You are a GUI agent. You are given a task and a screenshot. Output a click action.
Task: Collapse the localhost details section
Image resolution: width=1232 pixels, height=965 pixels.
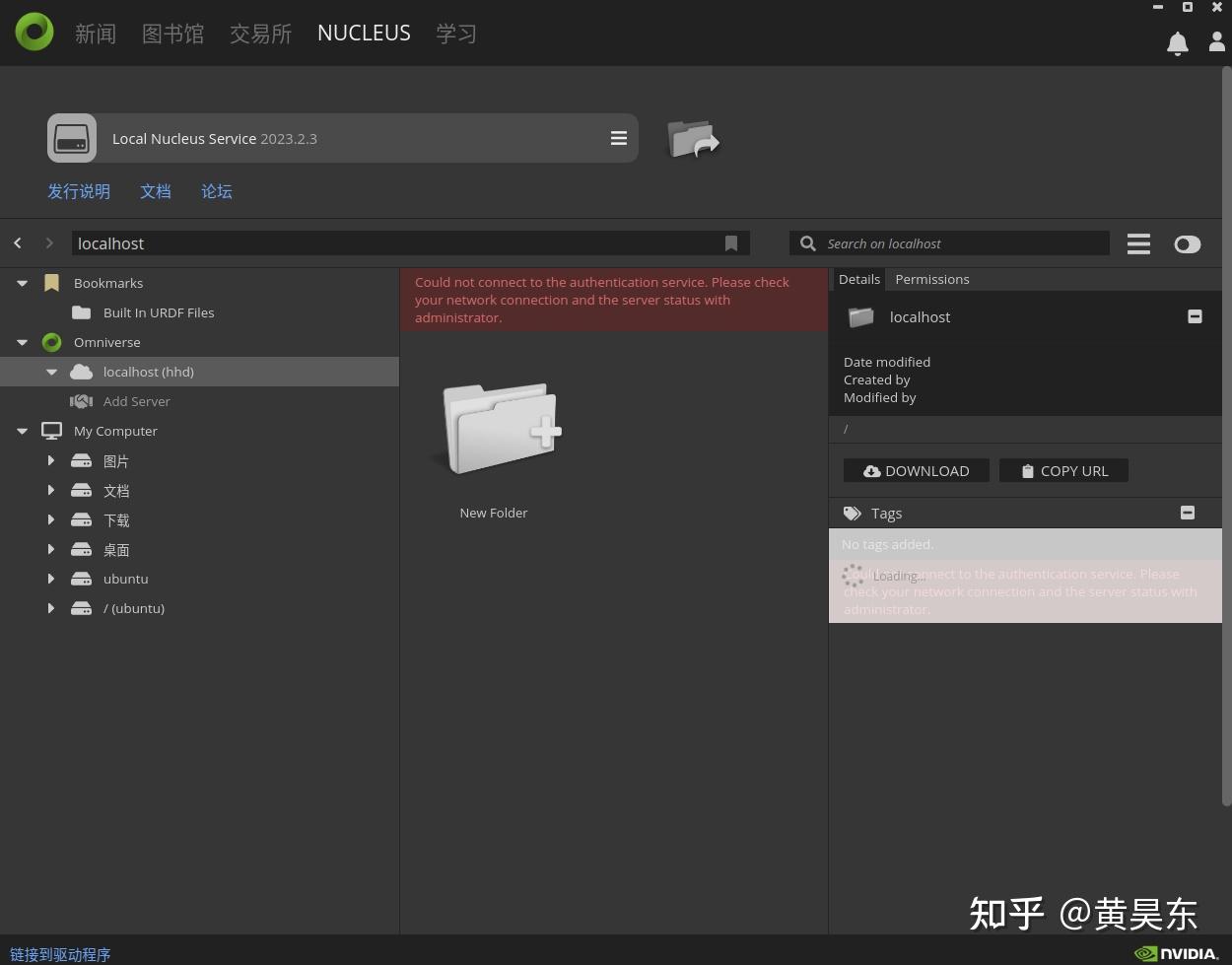point(1195,316)
